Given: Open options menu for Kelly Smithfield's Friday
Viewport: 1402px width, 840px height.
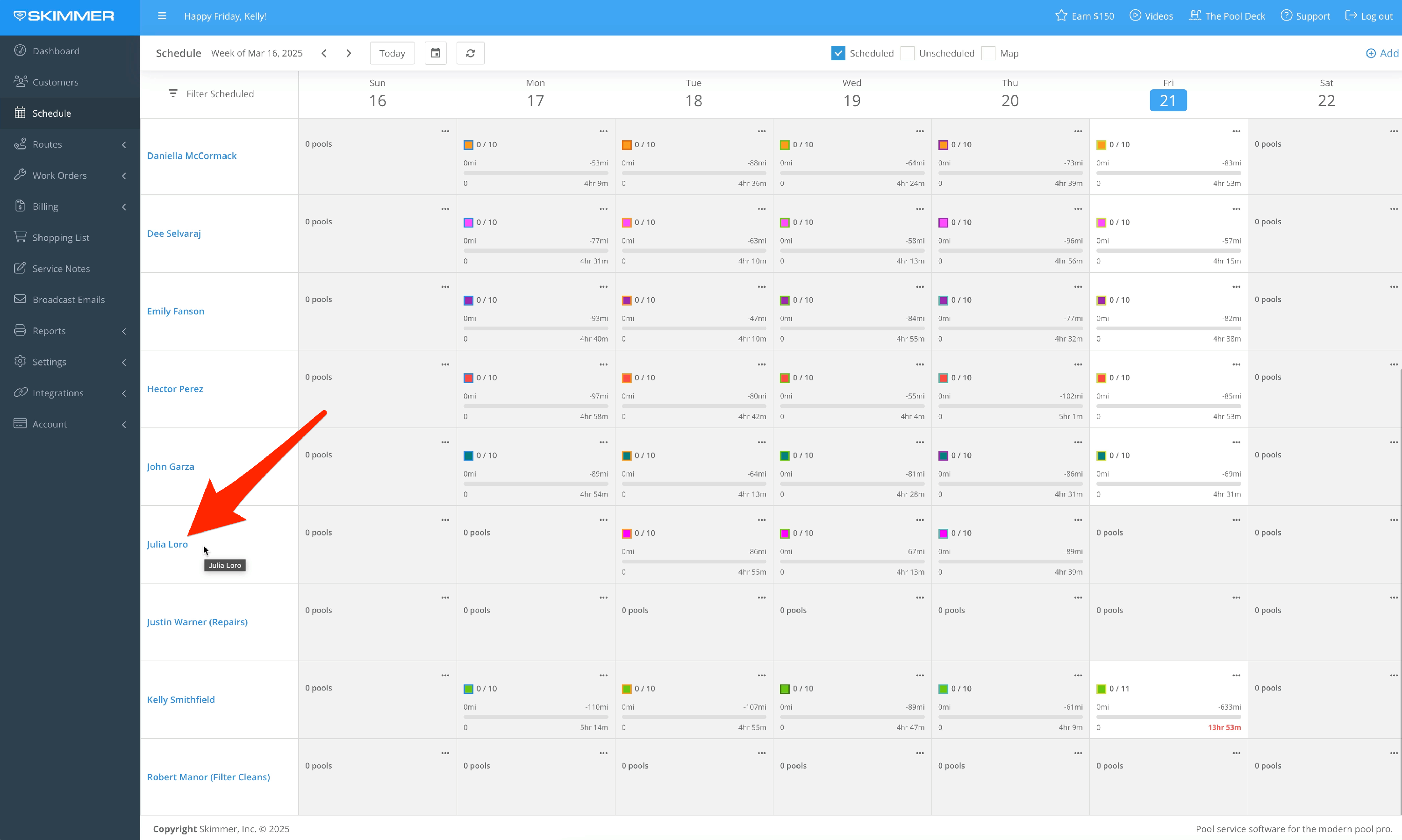Looking at the screenshot, I should [x=1236, y=675].
